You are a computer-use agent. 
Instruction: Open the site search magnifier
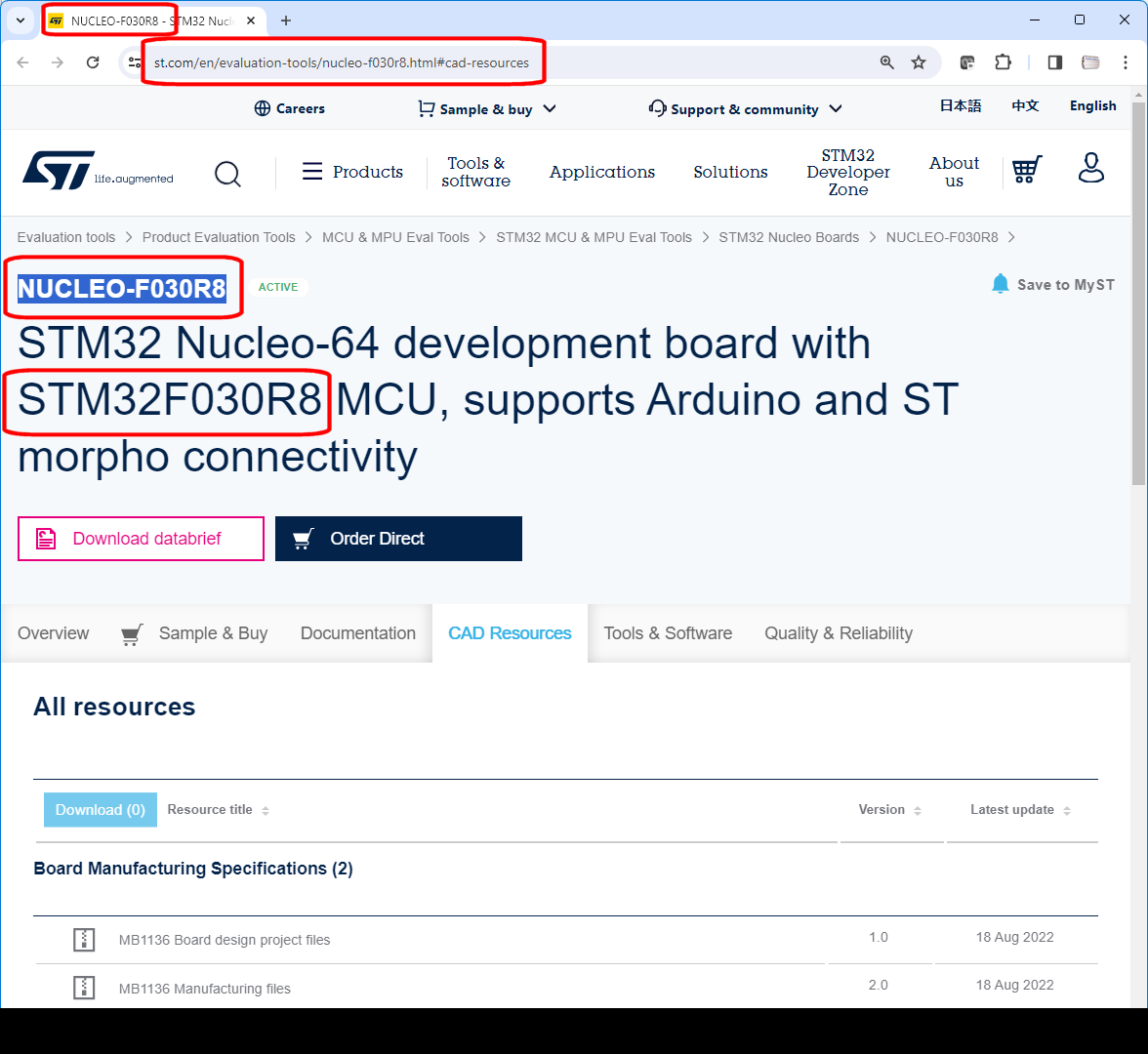point(227,173)
